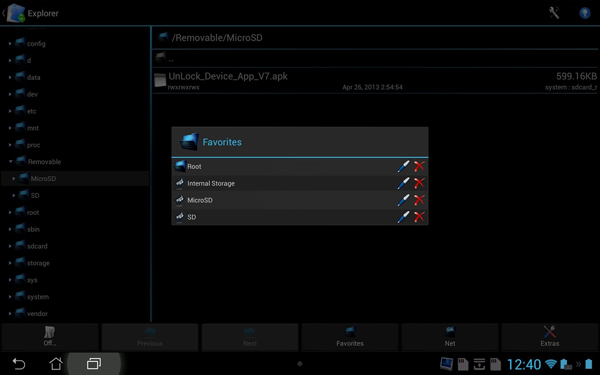Remove SD favorite with red X
Image resolution: width=600 pixels, height=375 pixels.
pos(419,217)
